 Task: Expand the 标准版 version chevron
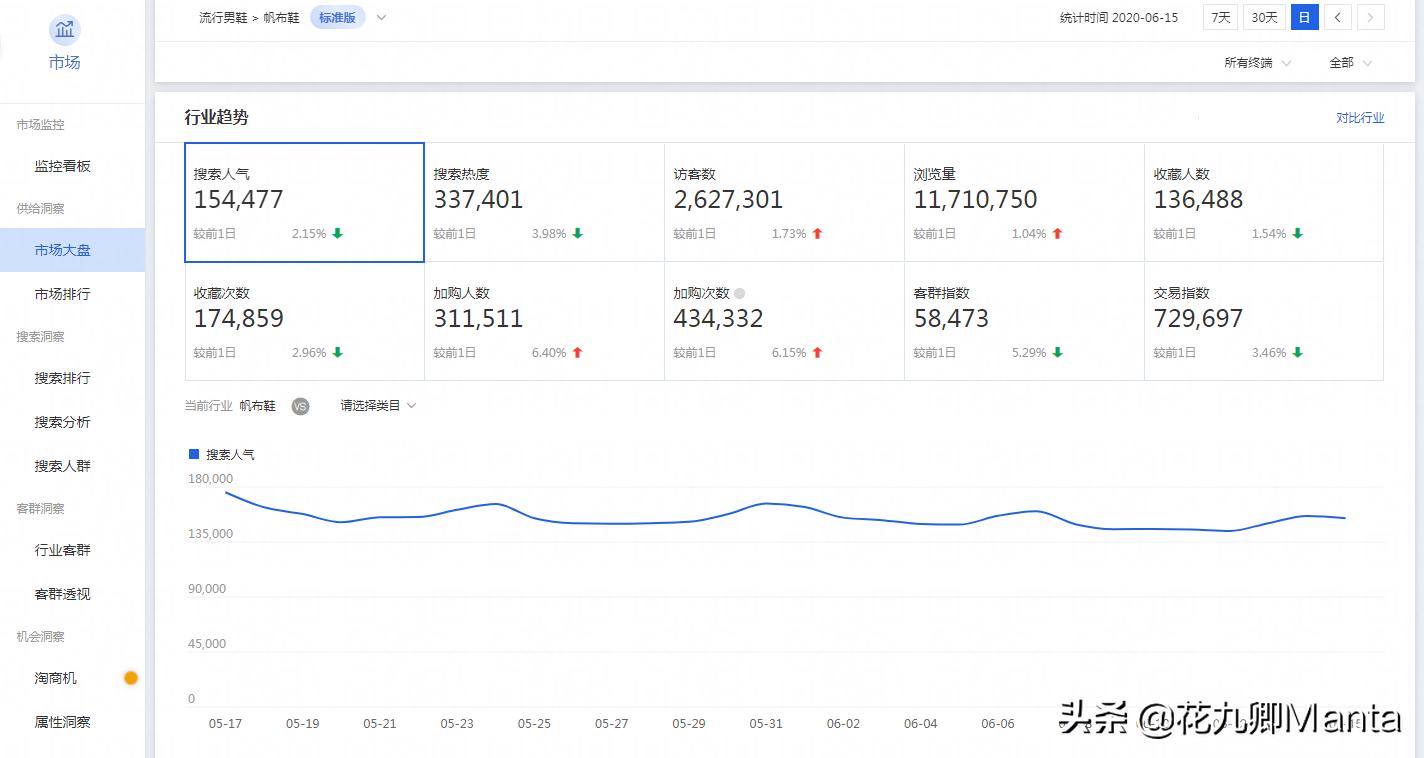pos(381,17)
